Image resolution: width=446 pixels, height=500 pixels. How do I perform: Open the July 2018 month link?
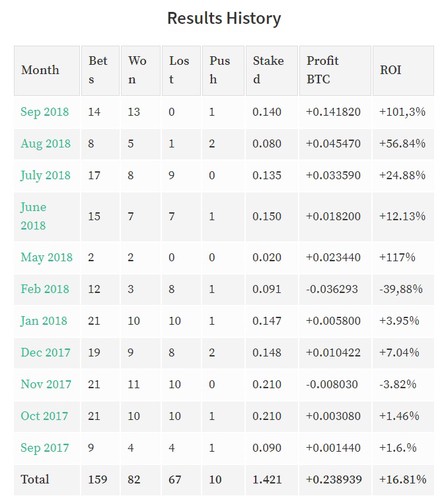tap(45, 176)
